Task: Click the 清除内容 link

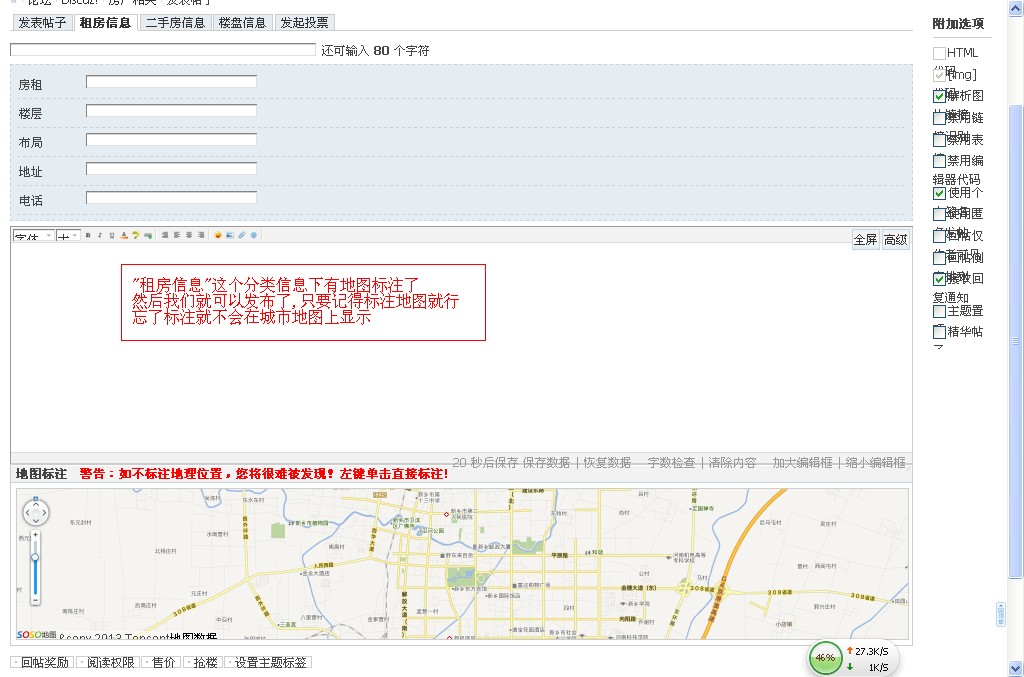Action: tap(732, 462)
